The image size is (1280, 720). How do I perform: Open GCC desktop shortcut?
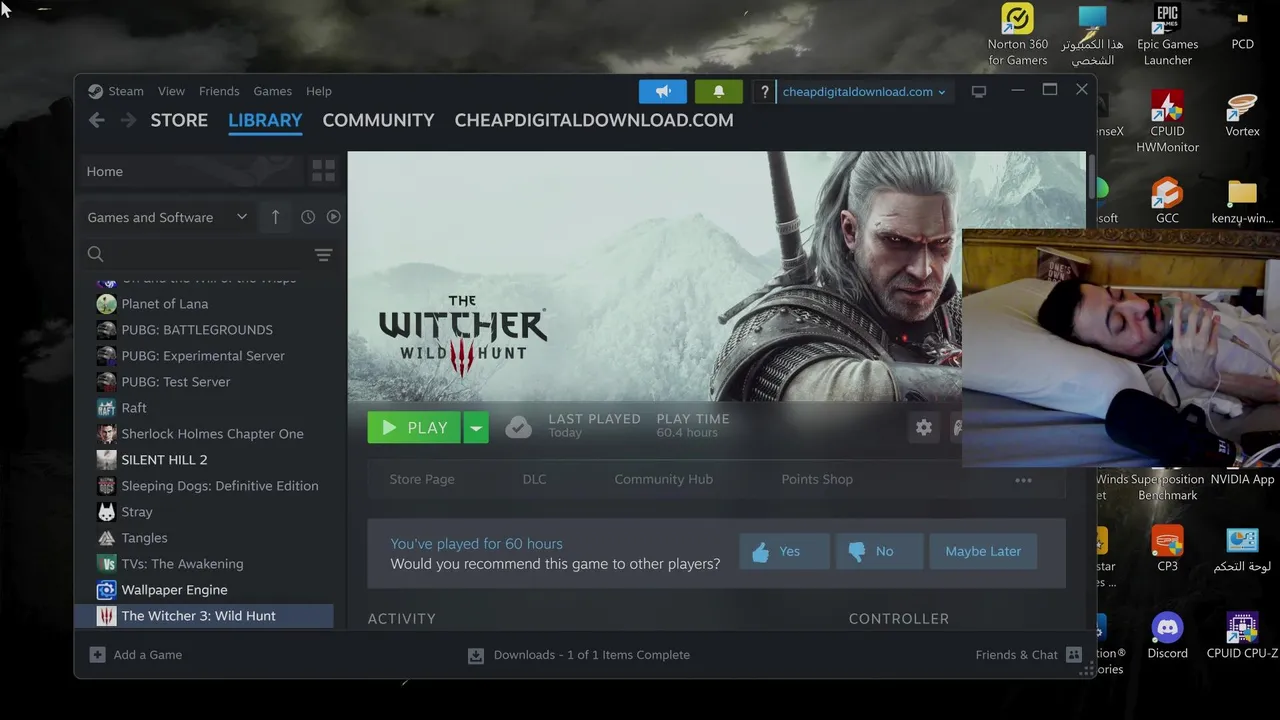pos(1167,200)
